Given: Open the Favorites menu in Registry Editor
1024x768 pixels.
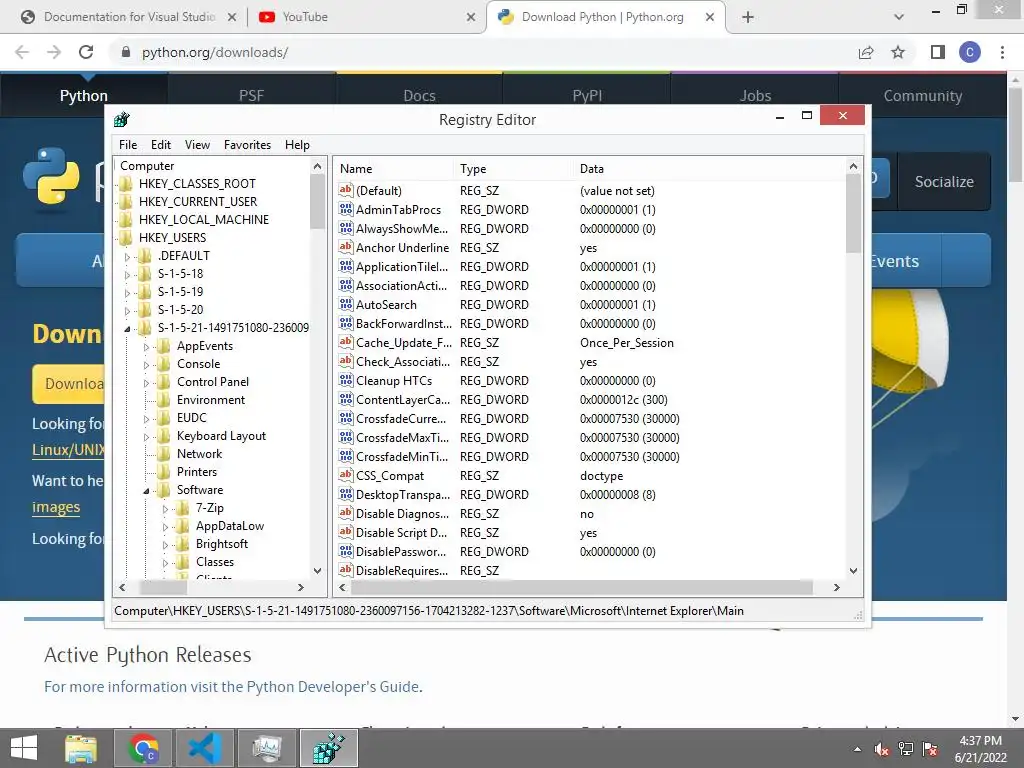Looking at the screenshot, I should pyautogui.click(x=247, y=145).
